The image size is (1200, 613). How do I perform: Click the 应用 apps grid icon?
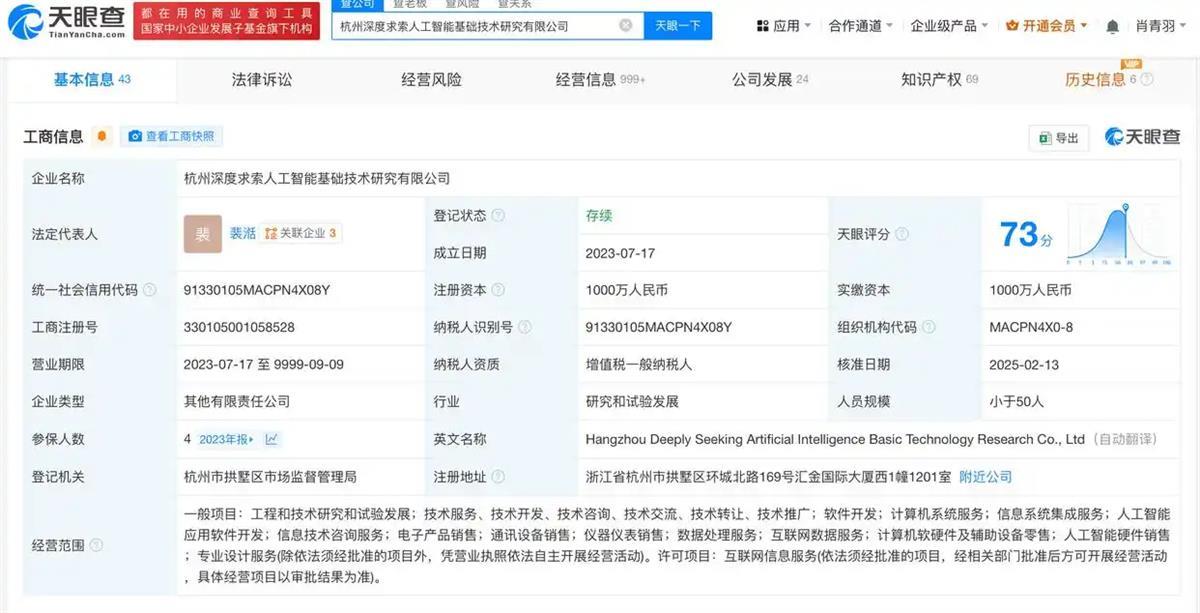click(x=764, y=25)
